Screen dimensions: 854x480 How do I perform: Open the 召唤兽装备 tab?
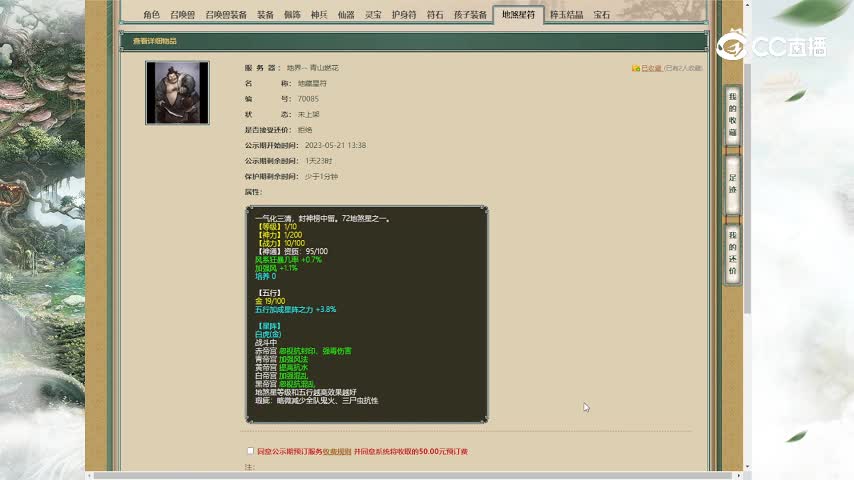coord(226,15)
